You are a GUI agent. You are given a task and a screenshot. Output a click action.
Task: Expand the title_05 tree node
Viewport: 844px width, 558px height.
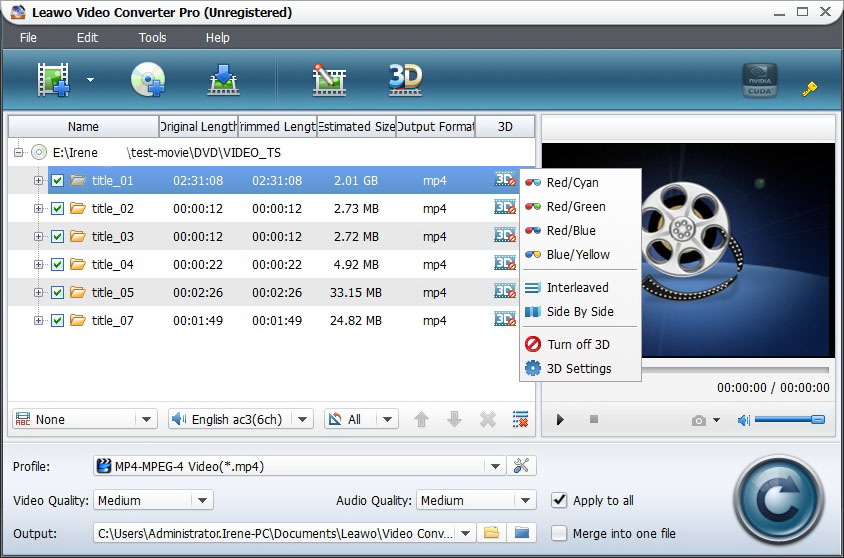(x=38, y=292)
